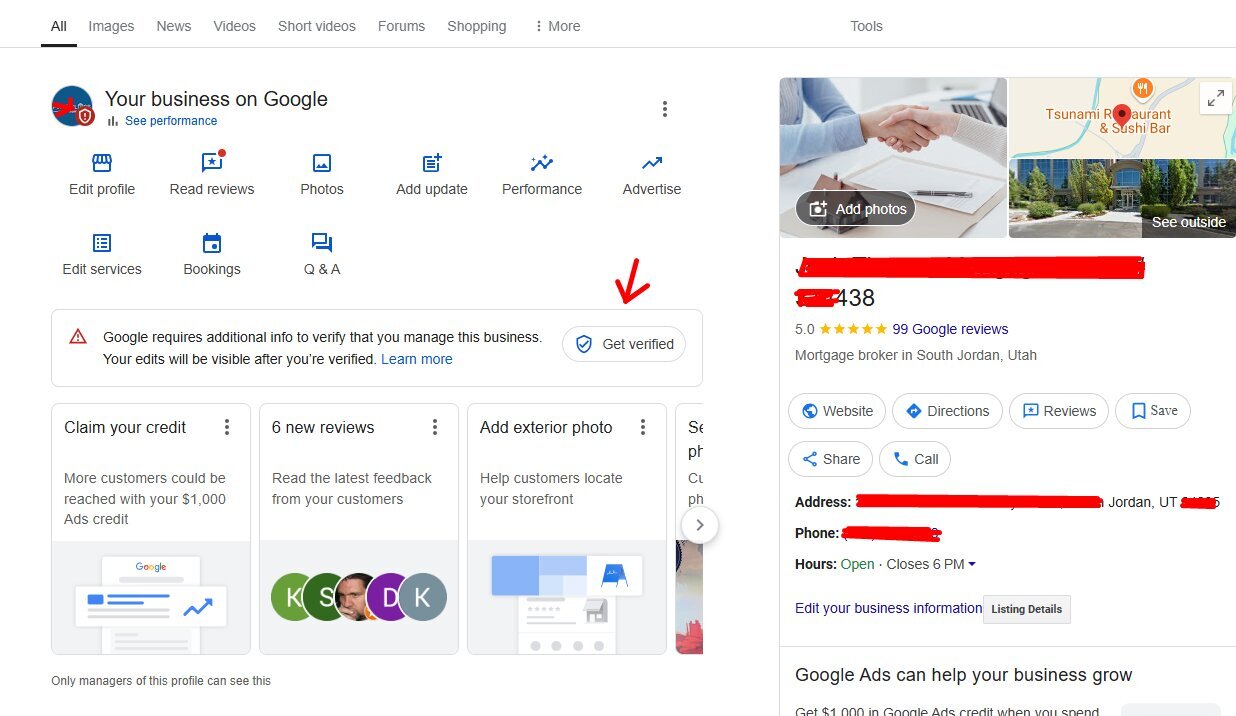The width and height of the screenshot is (1236, 716).
Task: Show next suggestion cards with chevron arrow
Action: tap(700, 524)
